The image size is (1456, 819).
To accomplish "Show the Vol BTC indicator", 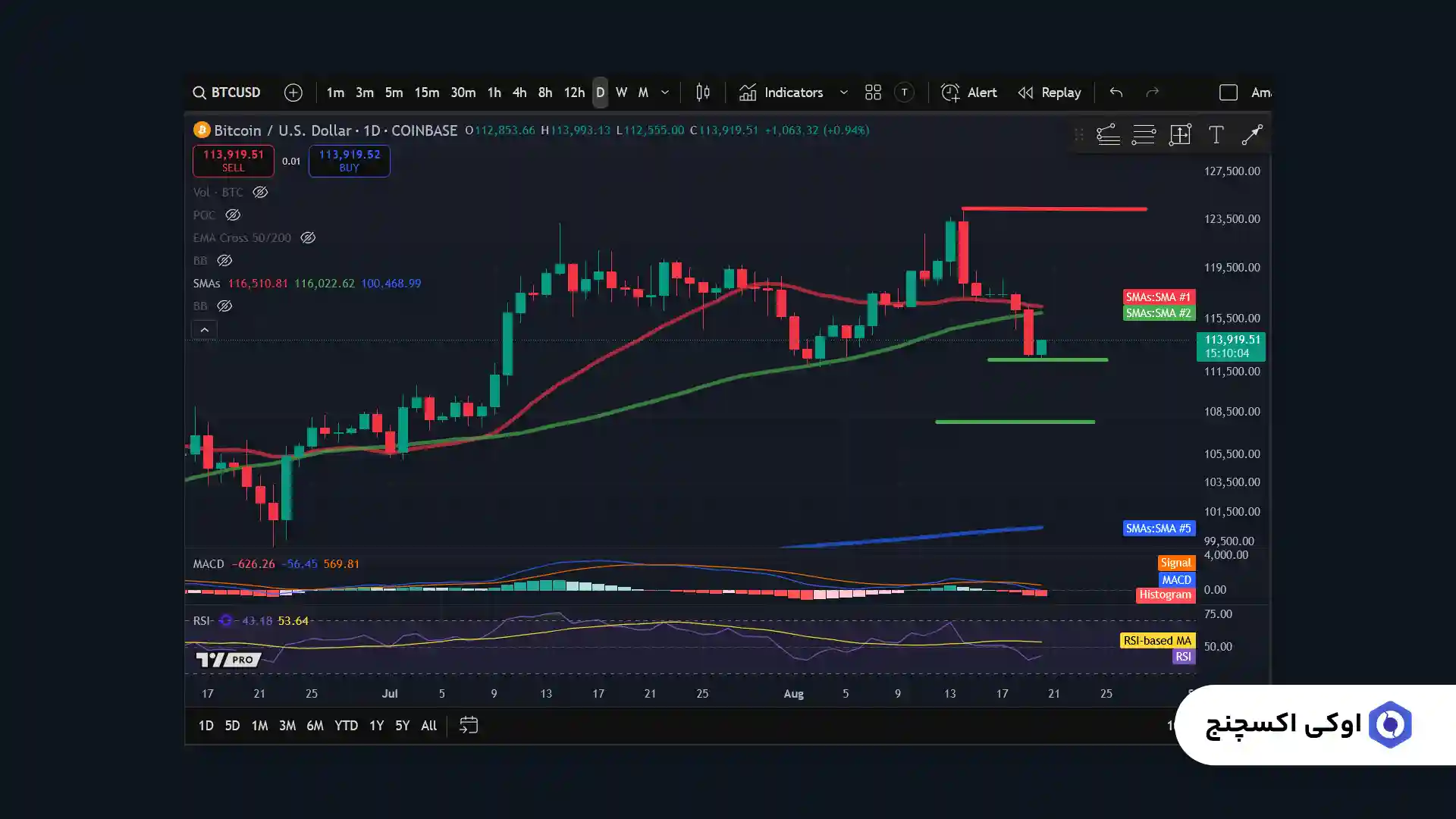I will coord(260,193).
